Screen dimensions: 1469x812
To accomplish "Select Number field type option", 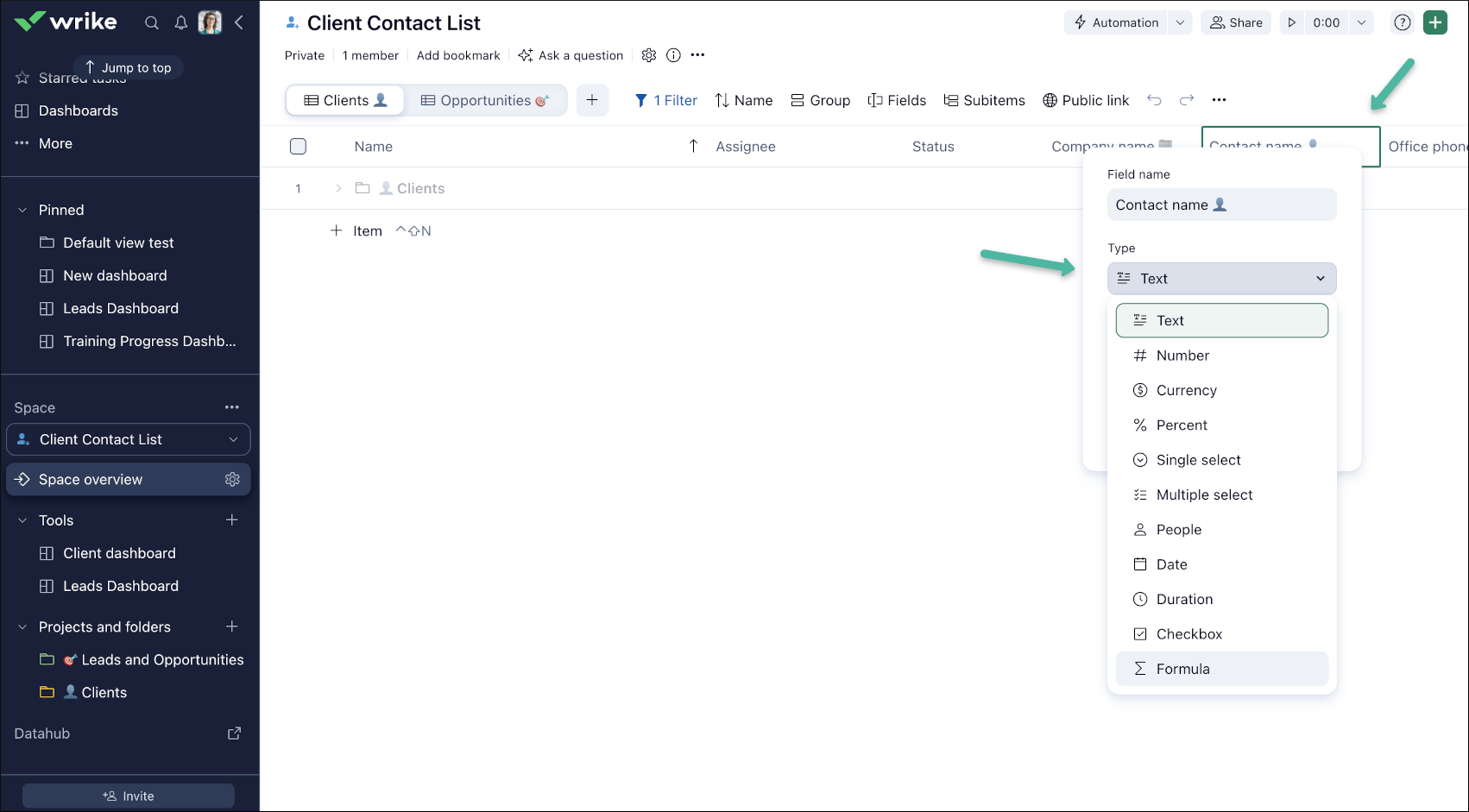I will point(1221,356).
